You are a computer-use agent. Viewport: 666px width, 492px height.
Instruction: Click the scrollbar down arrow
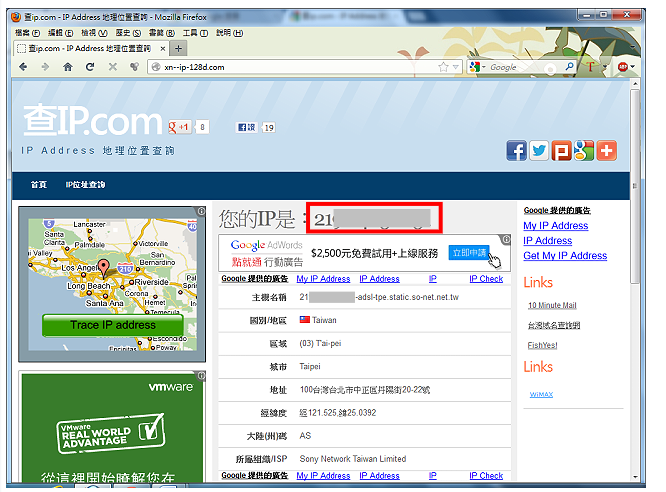pyautogui.click(x=635, y=477)
